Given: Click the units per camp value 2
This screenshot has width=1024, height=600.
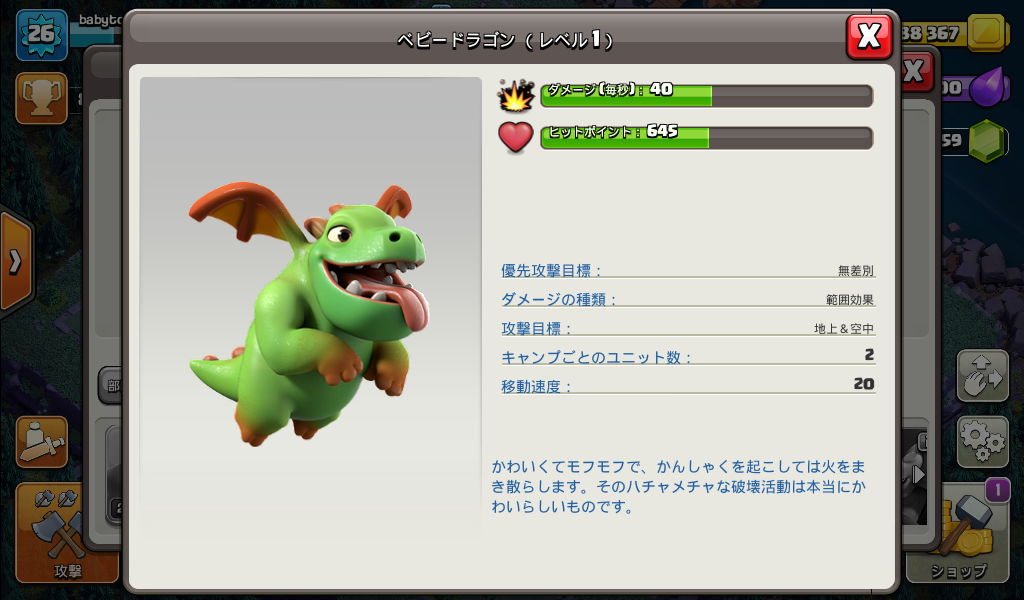Looking at the screenshot, I should 869,355.
